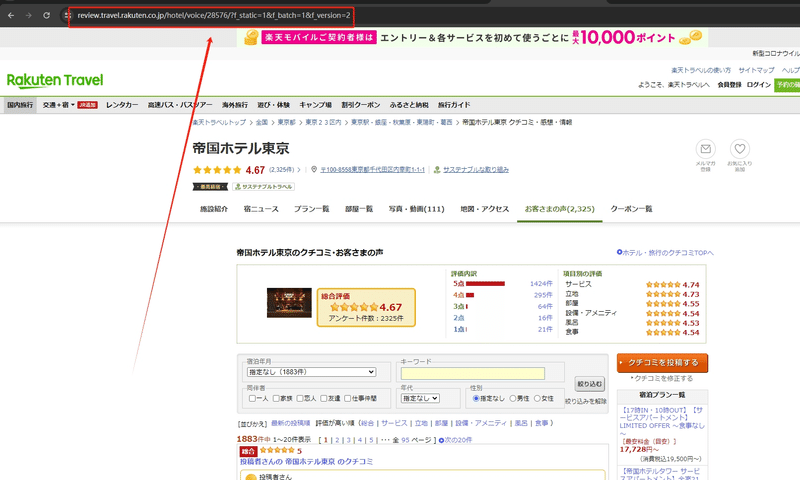Viewport: 800px width, 480px height.
Task: Click the hotel thumbnail photo
Action: pyautogui.click(x=289, y=302)
